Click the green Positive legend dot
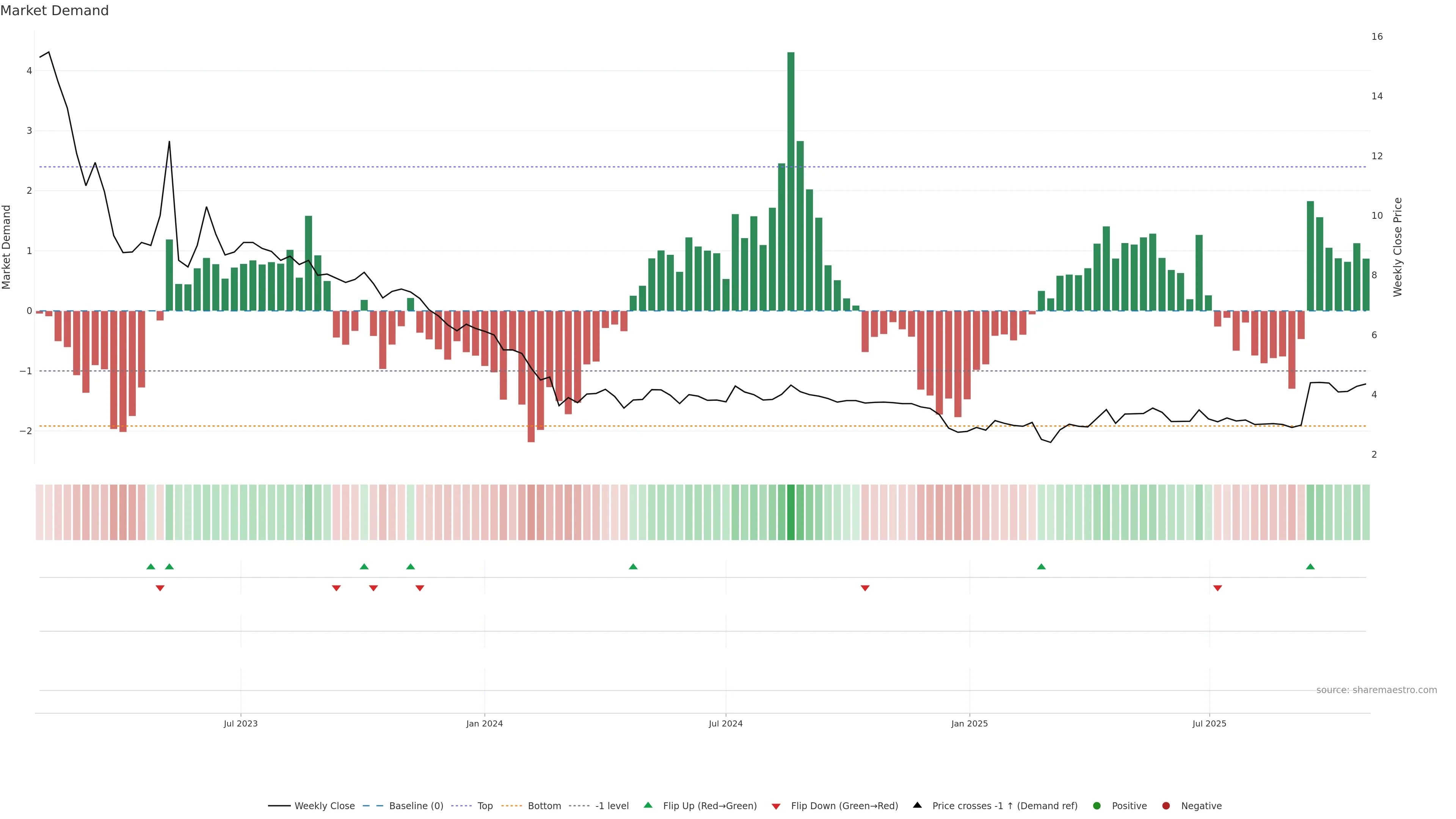This screenshot has height=819, width=1456. (x=1097, y=806)
